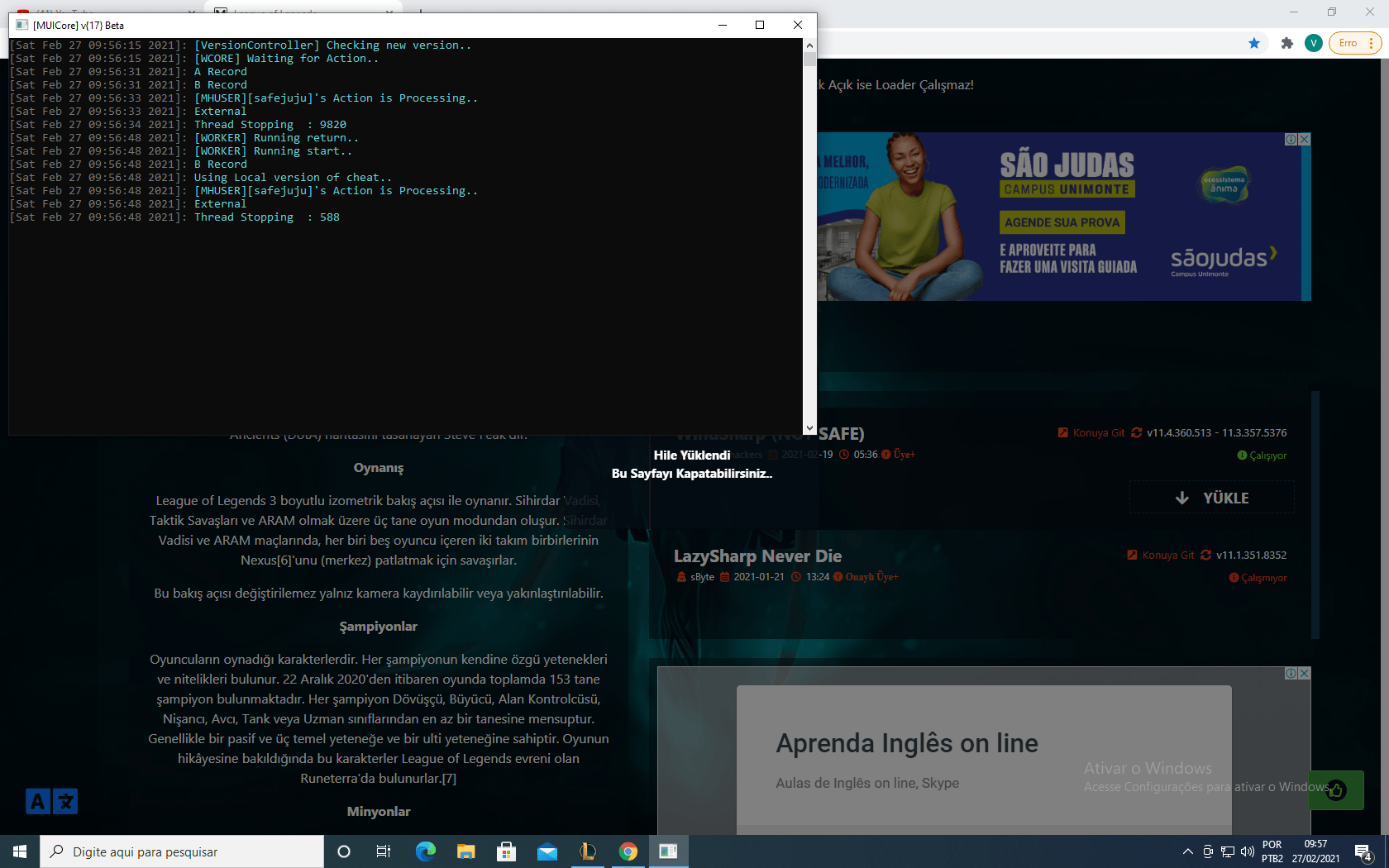Open the volume control tray icon
The image size is (1389, 868).
tap(1248, 851)
